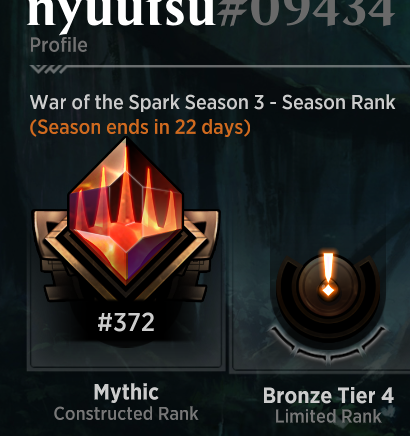Click the War of the Spark Season 3 title
This screenshot has width=410, height=436.
(147, 102)
